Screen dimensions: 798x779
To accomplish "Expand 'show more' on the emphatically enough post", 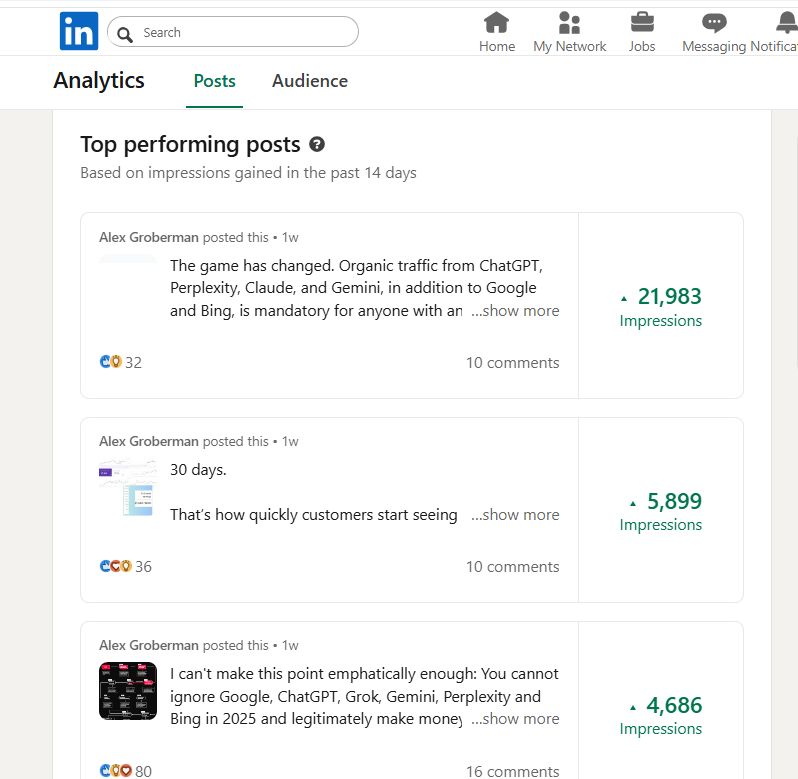I will pos(515,718).
